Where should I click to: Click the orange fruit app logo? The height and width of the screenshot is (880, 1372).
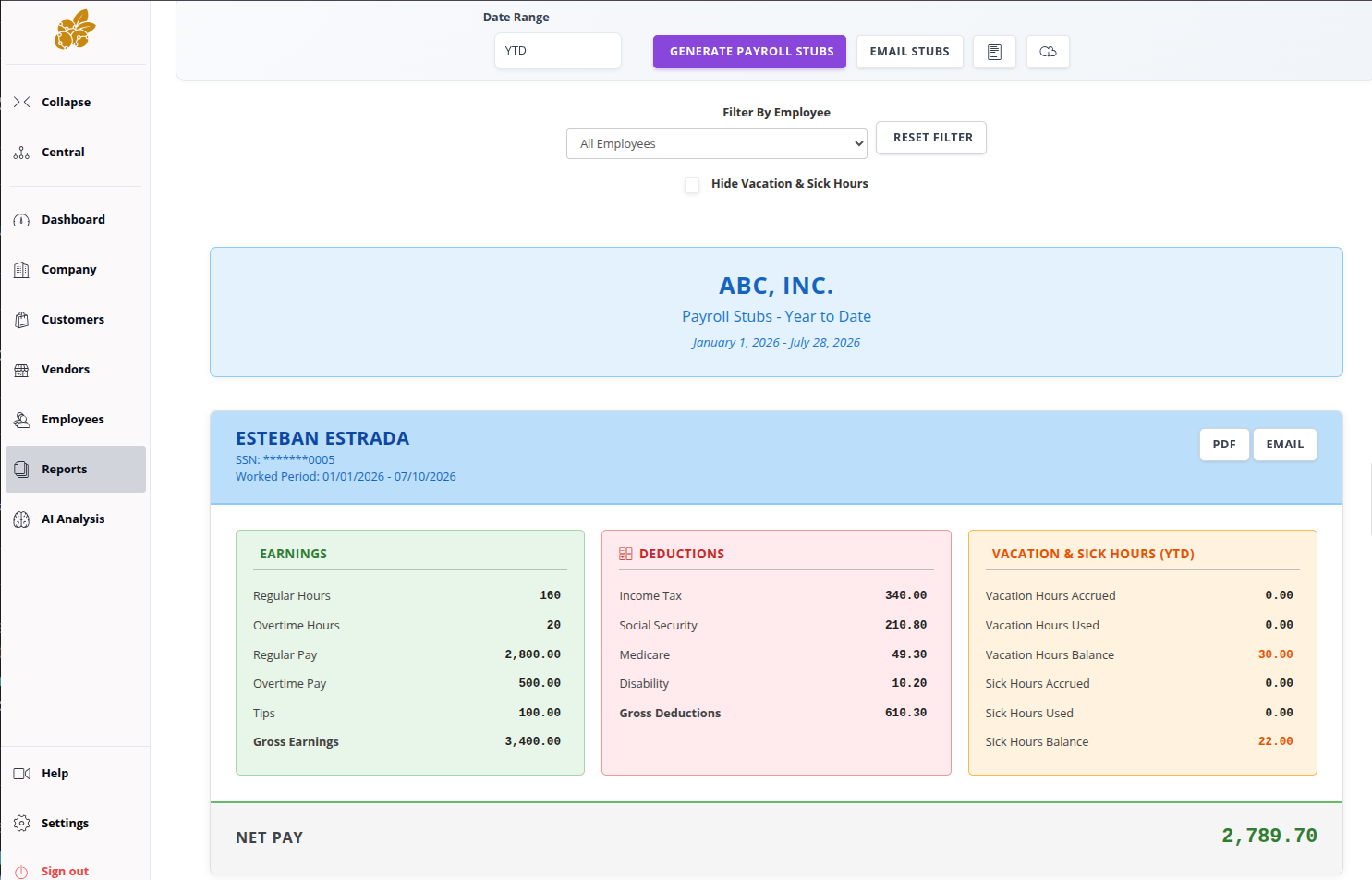tap(75, 30)
